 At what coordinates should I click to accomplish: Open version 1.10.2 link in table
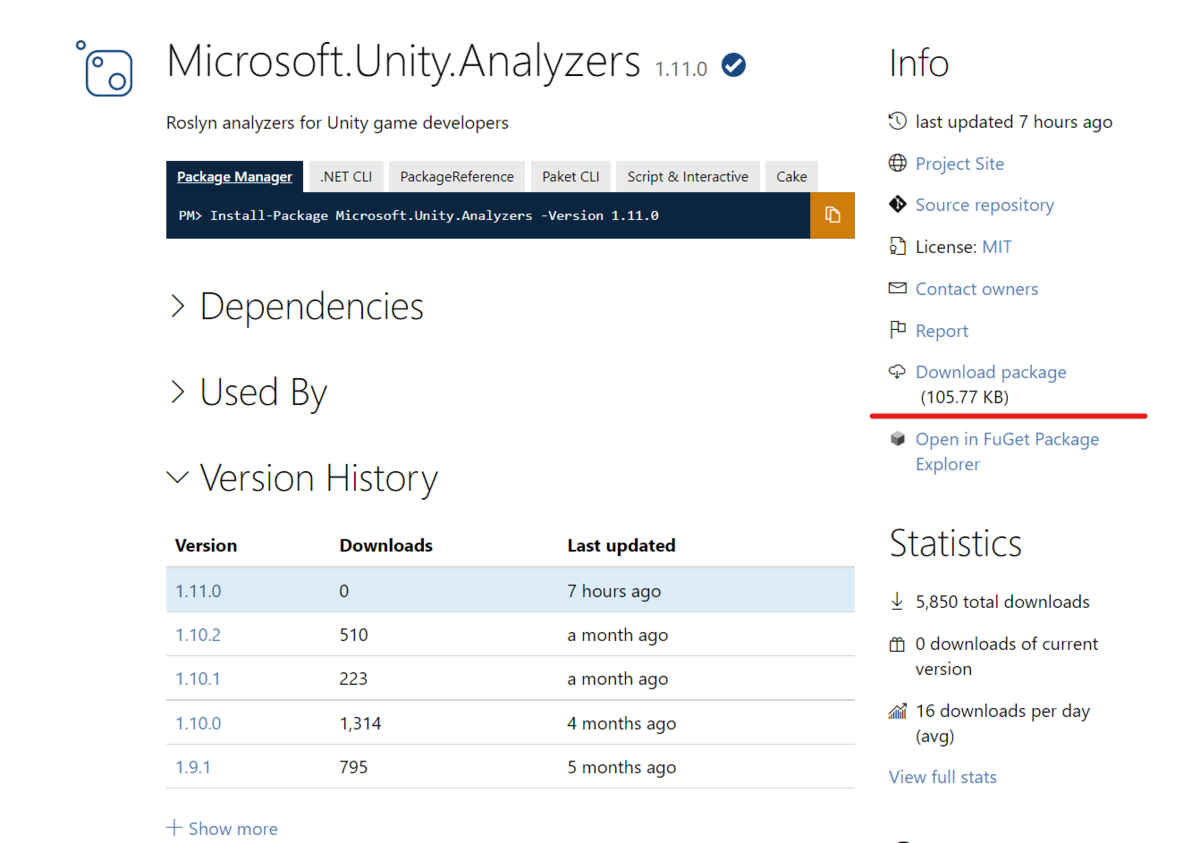pyautogui.click(x=198, y=634)
